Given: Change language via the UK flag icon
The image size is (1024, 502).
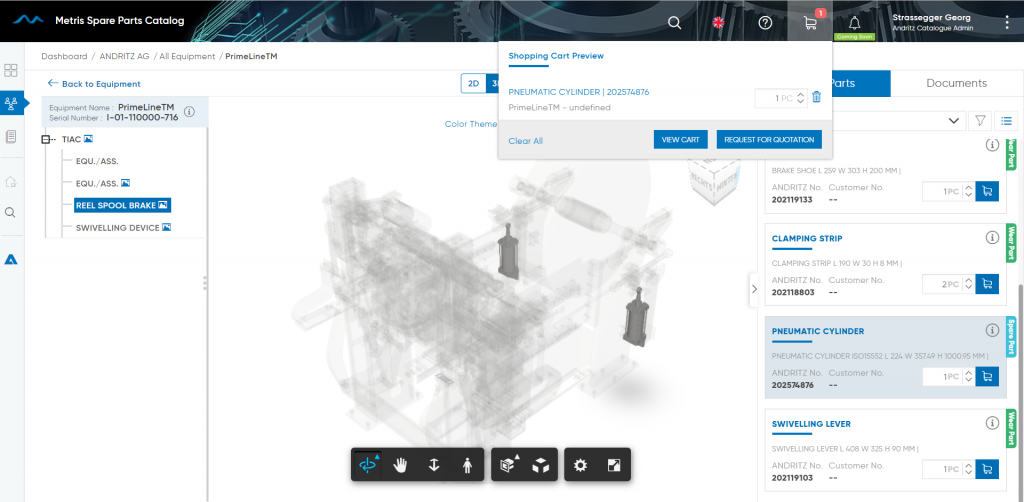Looking at the screenshot, I should pos(718,23).
